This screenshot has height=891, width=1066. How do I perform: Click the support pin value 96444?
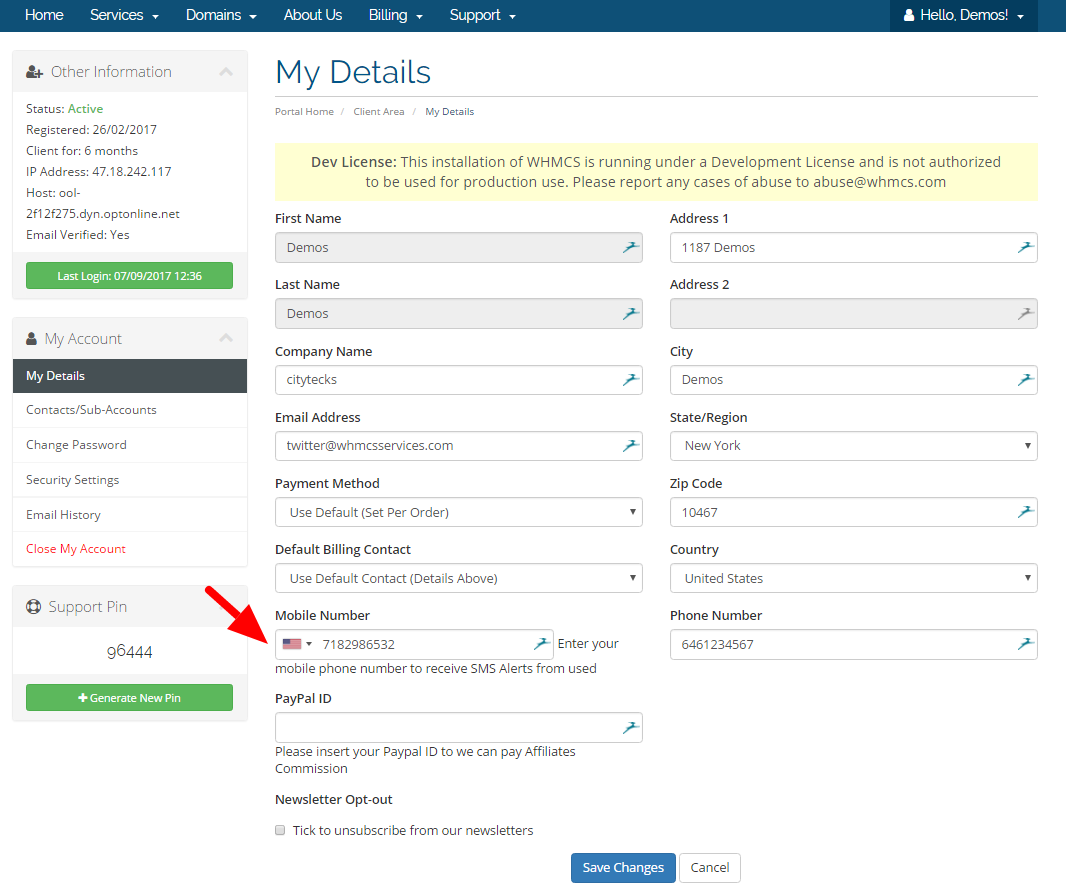click(x=129, y=652)
